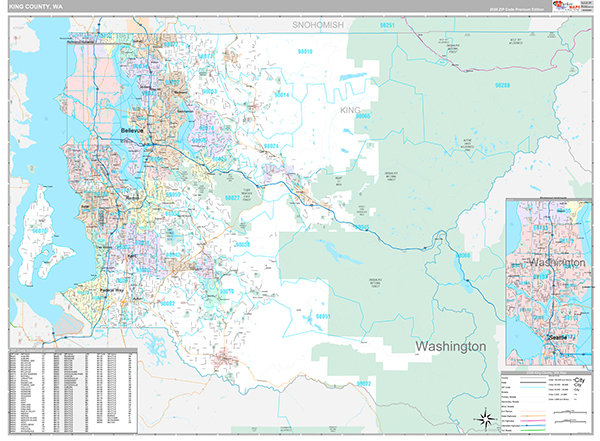
Task: Click ZIP code label 98051
Action: (323, 316)
